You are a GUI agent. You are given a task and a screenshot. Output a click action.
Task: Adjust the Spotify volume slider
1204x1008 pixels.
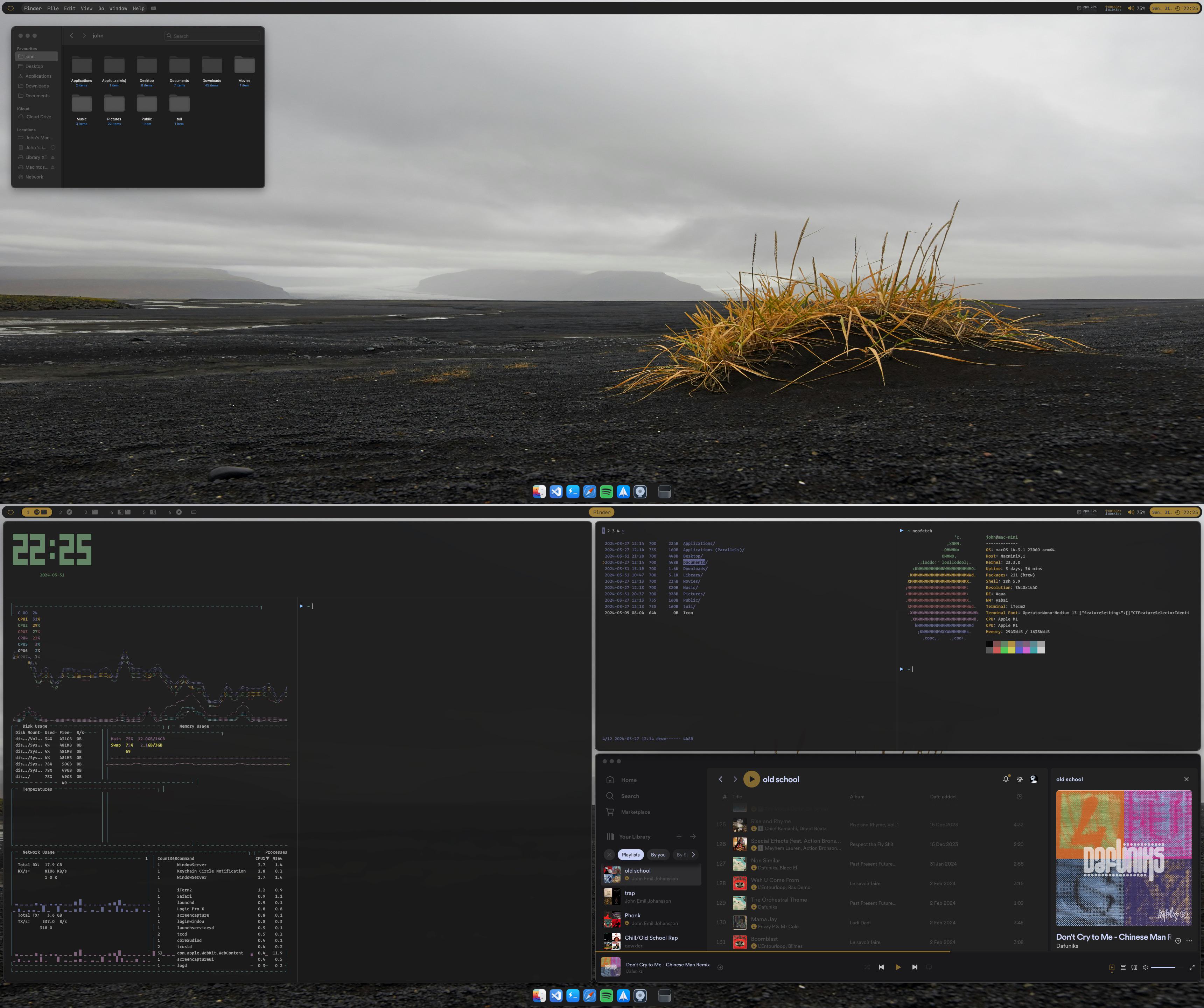1164,967
